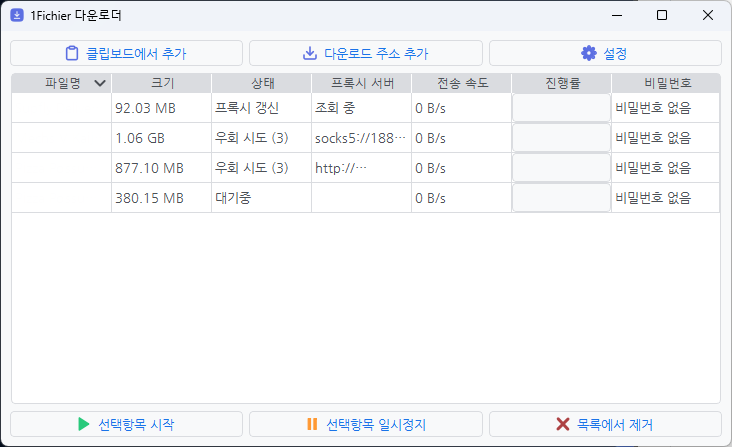Click the 선택항목 일시정지 text label

pos(376,425)
